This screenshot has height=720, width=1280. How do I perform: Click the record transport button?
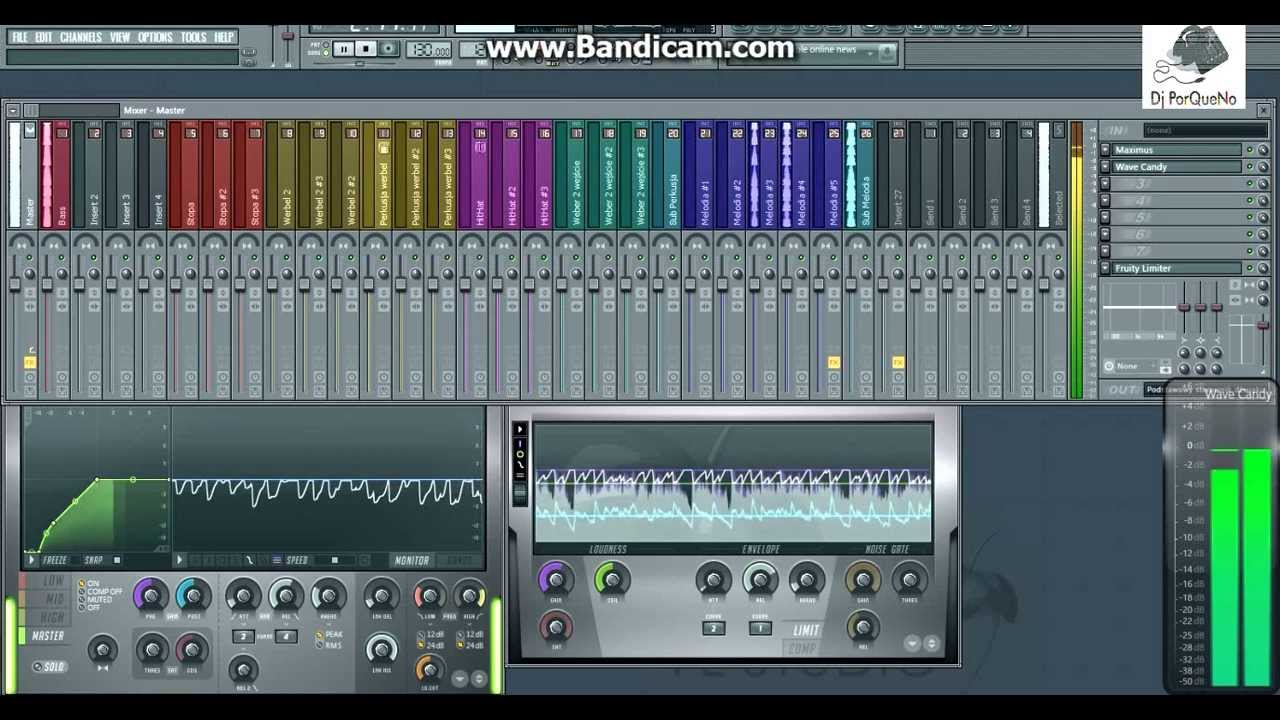(x=389, y=49)
